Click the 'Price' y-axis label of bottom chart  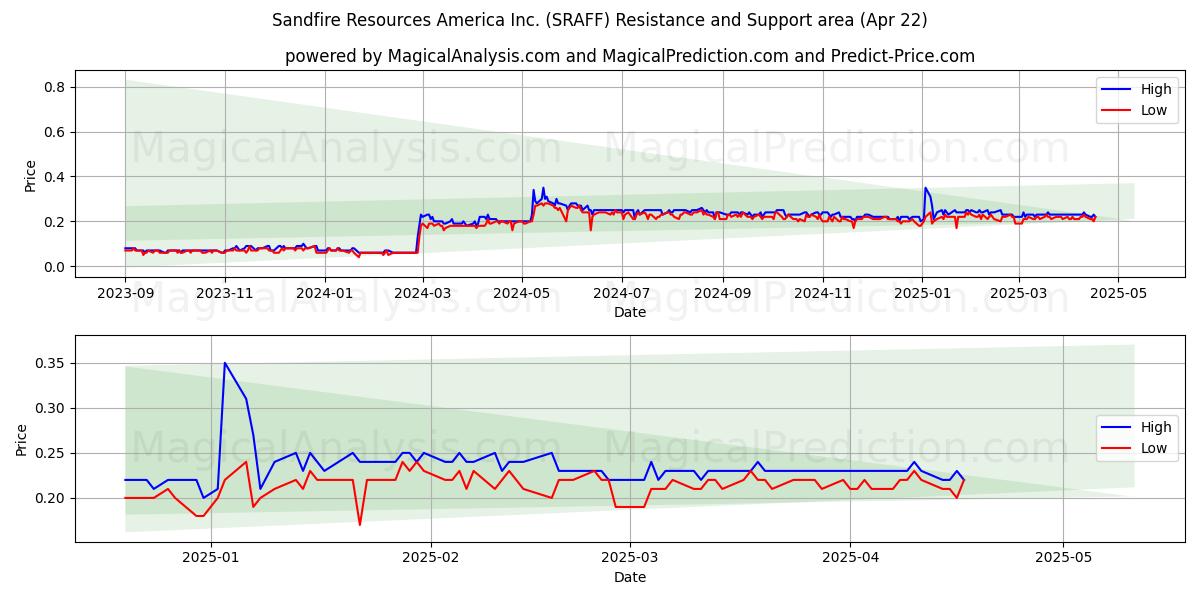tap(22, 439)
